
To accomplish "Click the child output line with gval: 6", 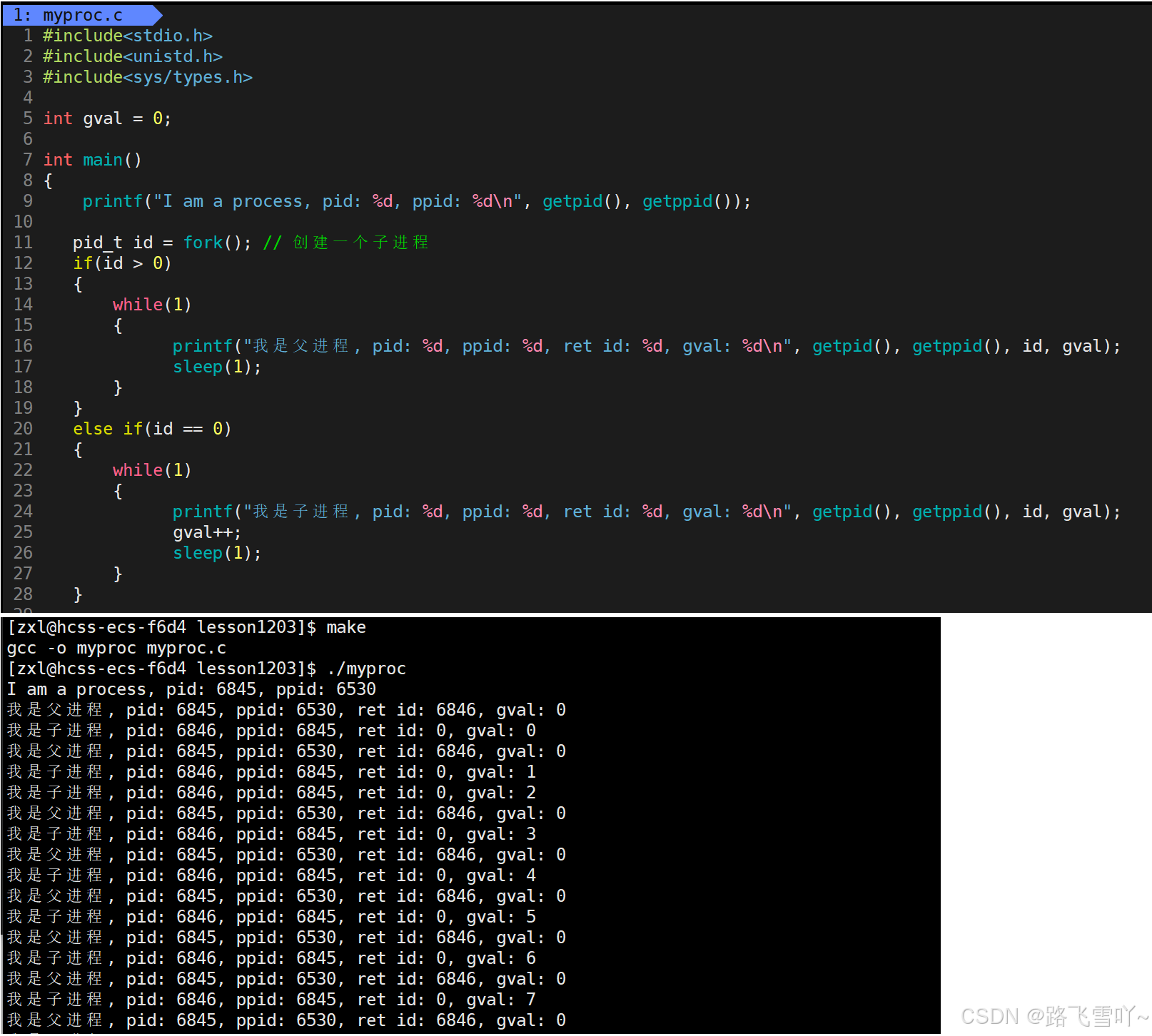I will coord(271,958).
